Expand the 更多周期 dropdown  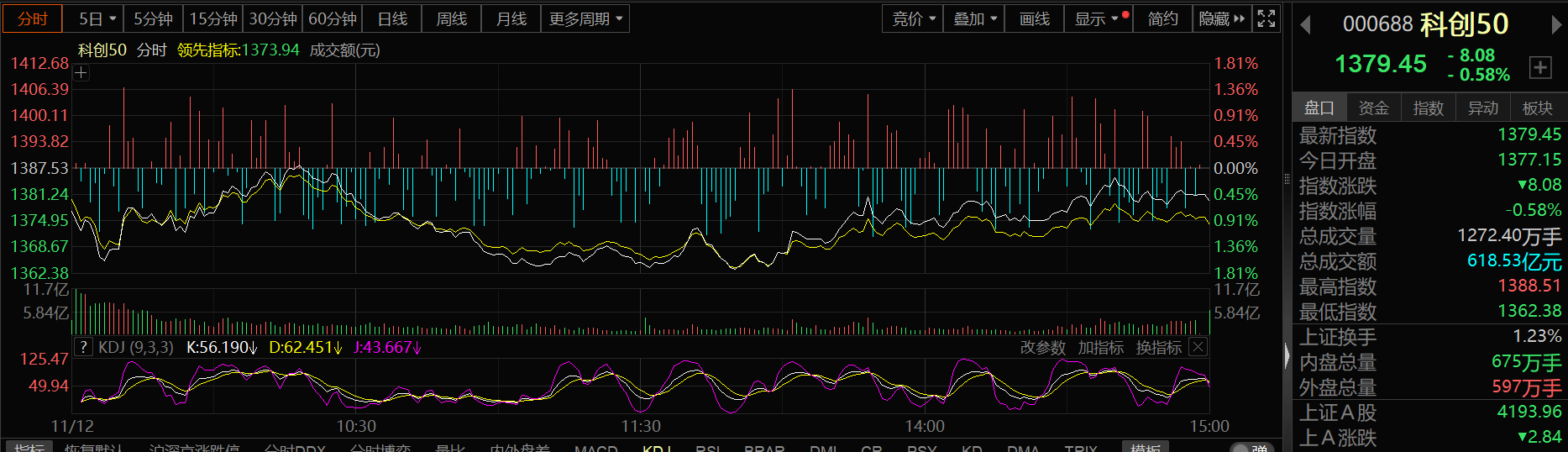585,18
